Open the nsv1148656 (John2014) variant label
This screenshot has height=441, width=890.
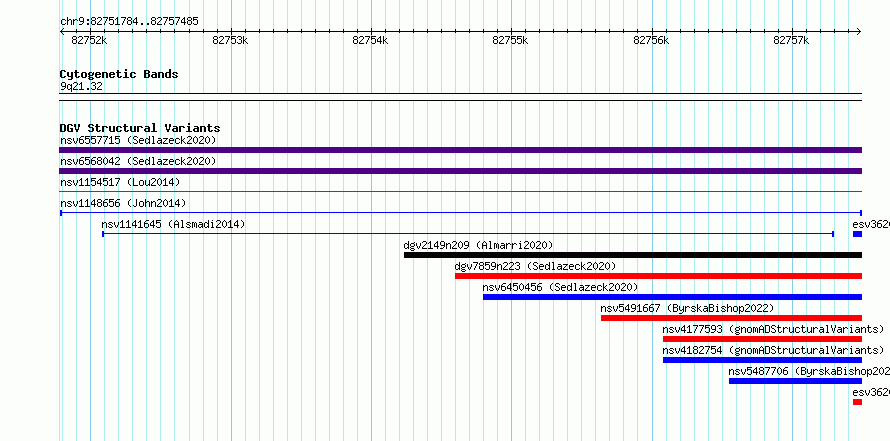[123, 203]
